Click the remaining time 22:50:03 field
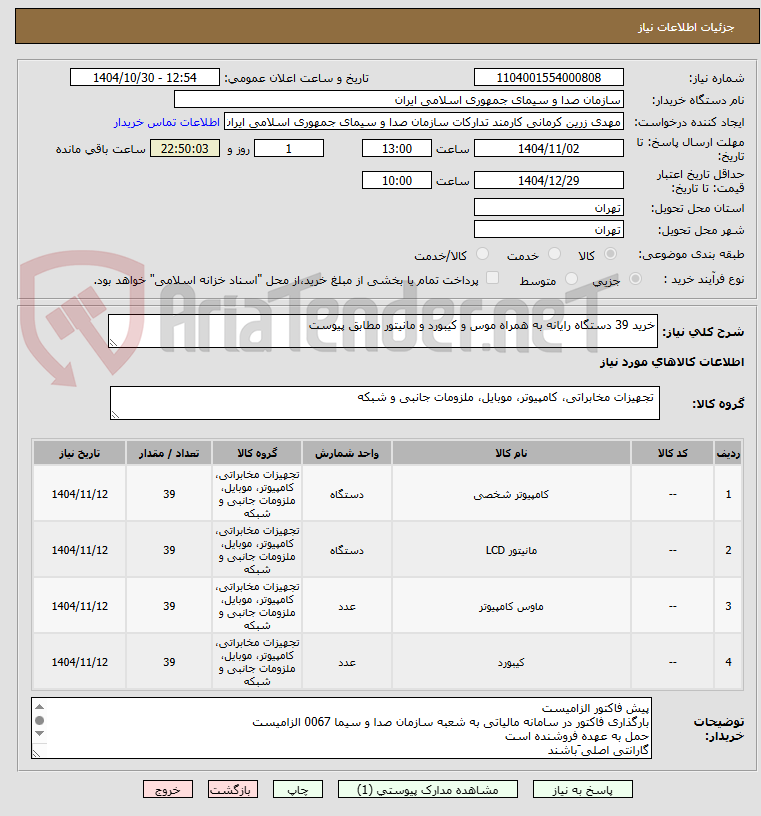761x816 pixels. [x=185, y=148]
